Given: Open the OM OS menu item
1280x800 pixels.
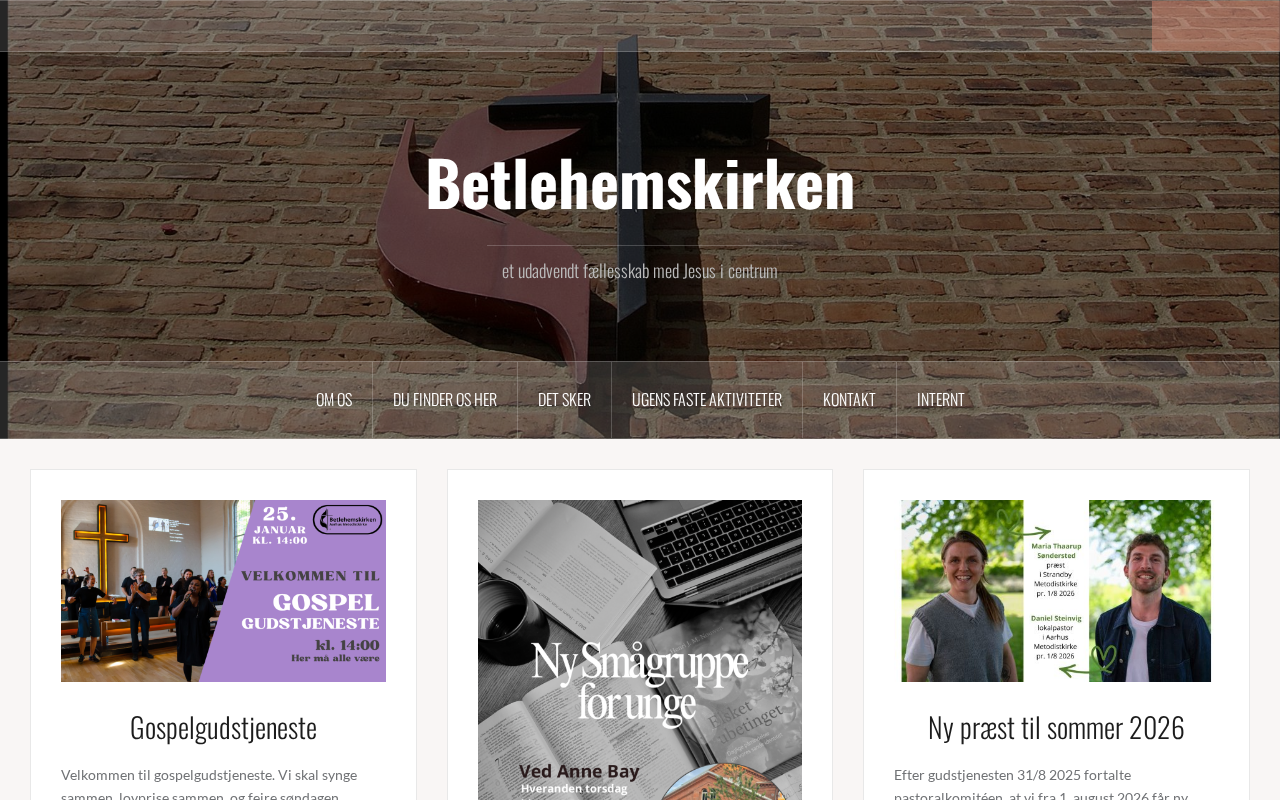Looking at the screenshot, I should (x=334, y=400).
